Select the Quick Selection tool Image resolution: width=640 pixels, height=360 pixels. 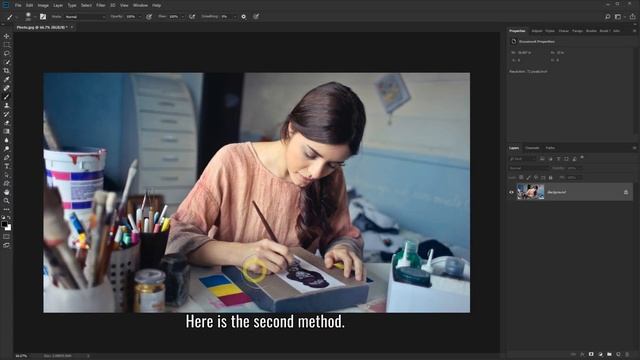7,62
